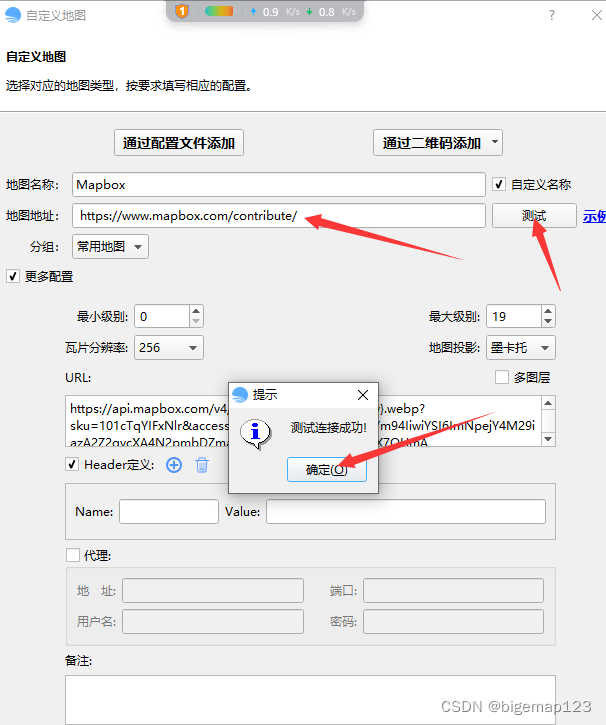Screen dimensions: 606x725
Task: Open the 地图投影 墨卡托 dropdown
Action: point(520,348)
